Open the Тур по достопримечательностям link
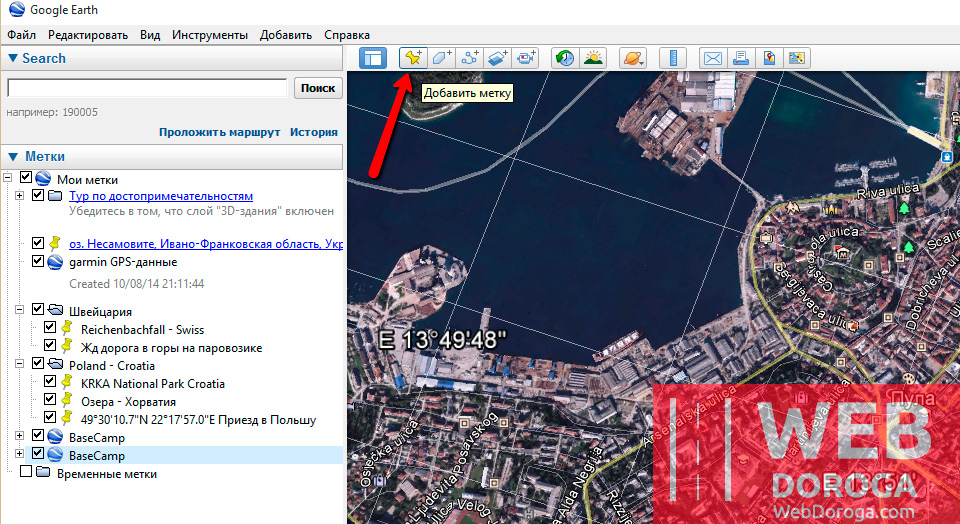The width and height of the screenshot is (960, 524). point(161,196)
